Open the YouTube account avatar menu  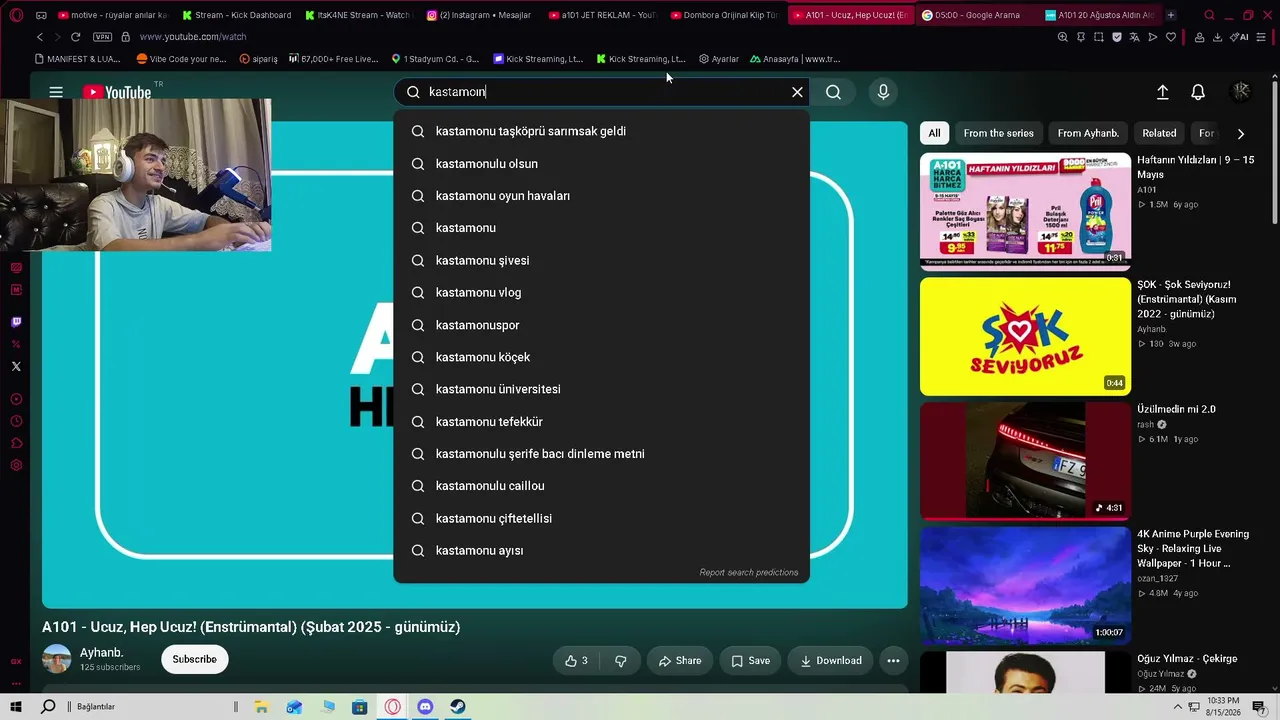(x=1241, y=92)
